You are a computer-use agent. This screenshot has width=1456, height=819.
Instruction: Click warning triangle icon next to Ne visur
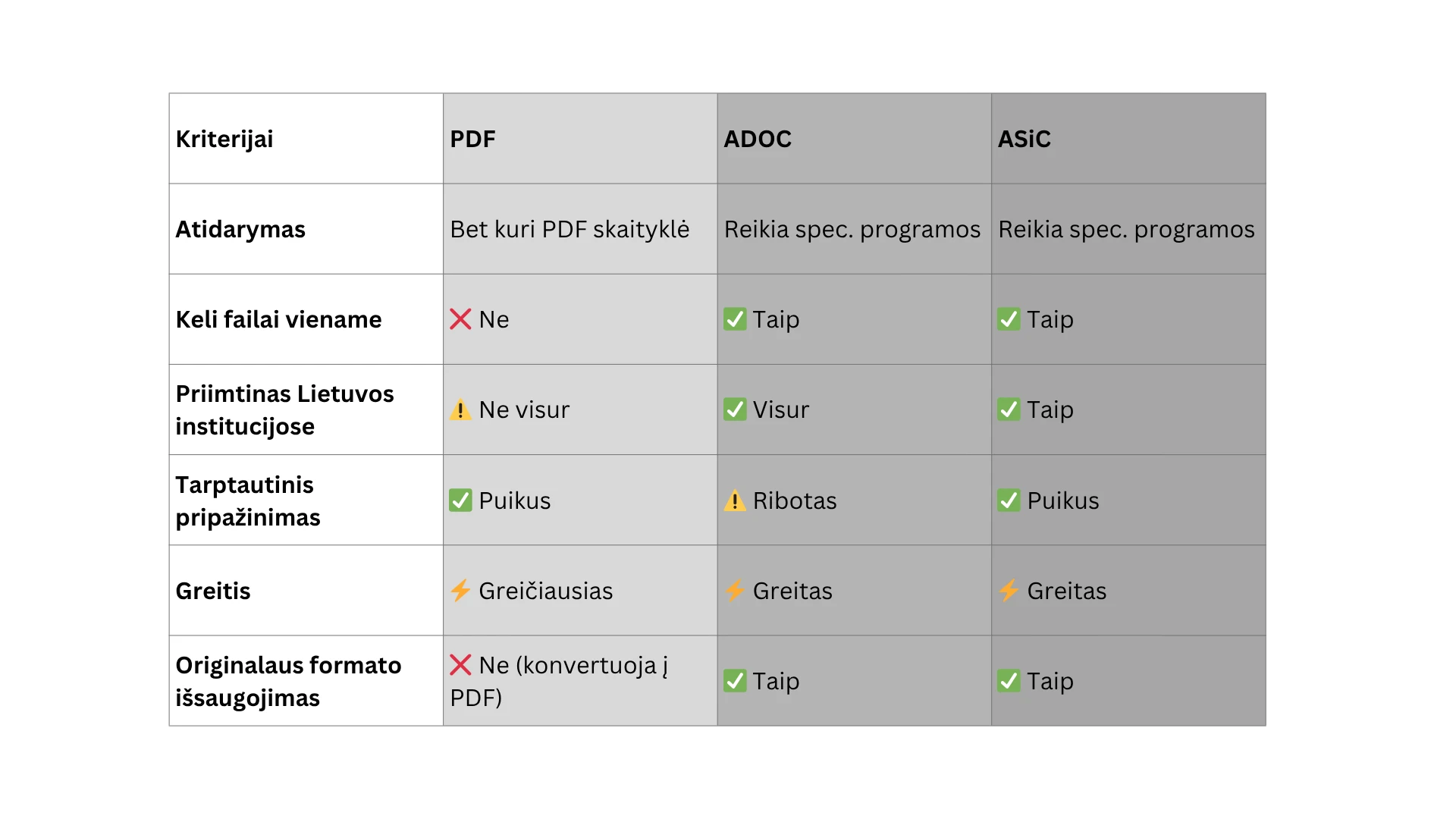460,410
